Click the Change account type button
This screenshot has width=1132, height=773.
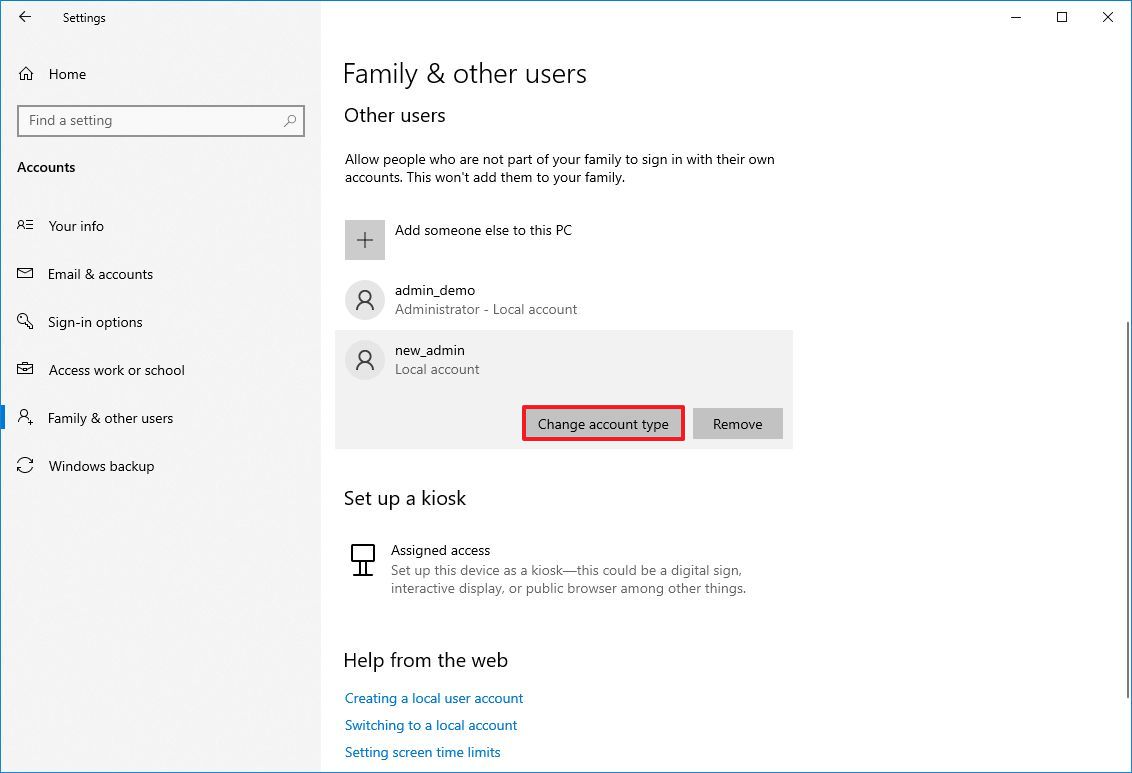(x=602, y=423)
